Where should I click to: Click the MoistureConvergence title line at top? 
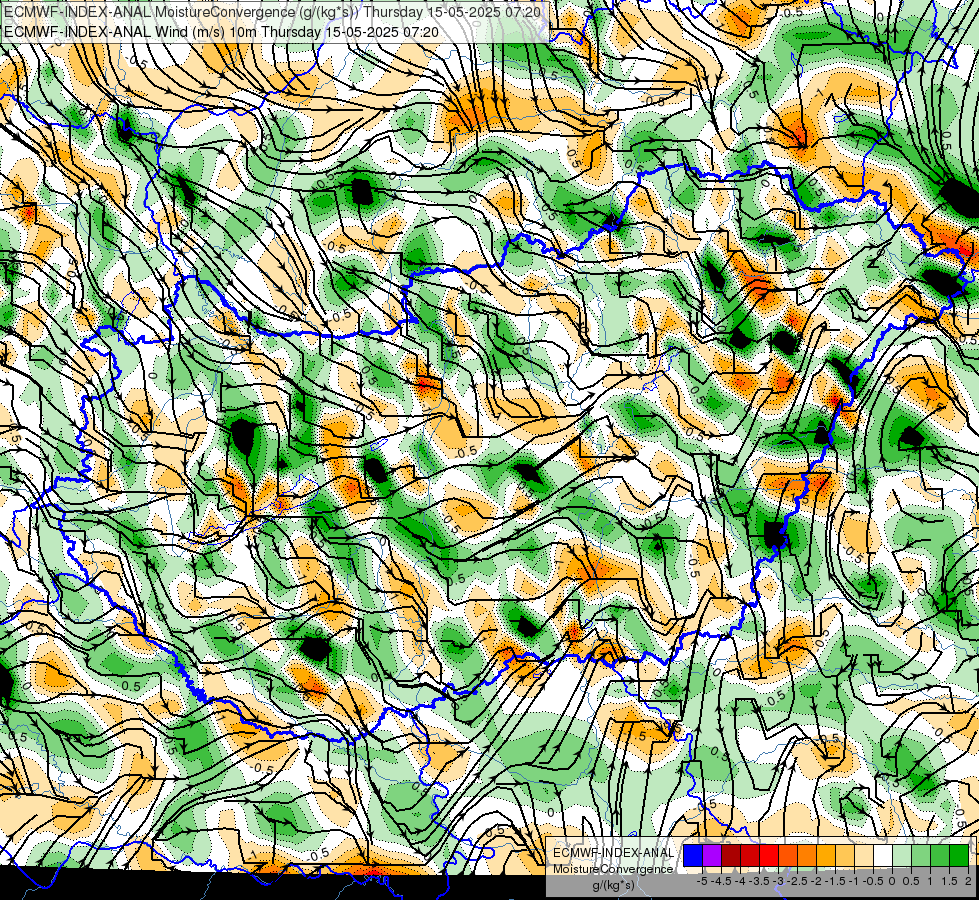[x=273, y=12]
